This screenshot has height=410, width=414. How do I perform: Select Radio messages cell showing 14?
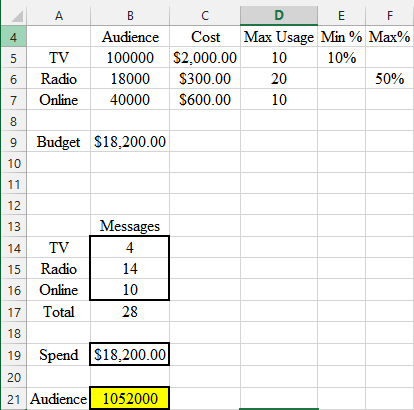click(x=130, y=269)
